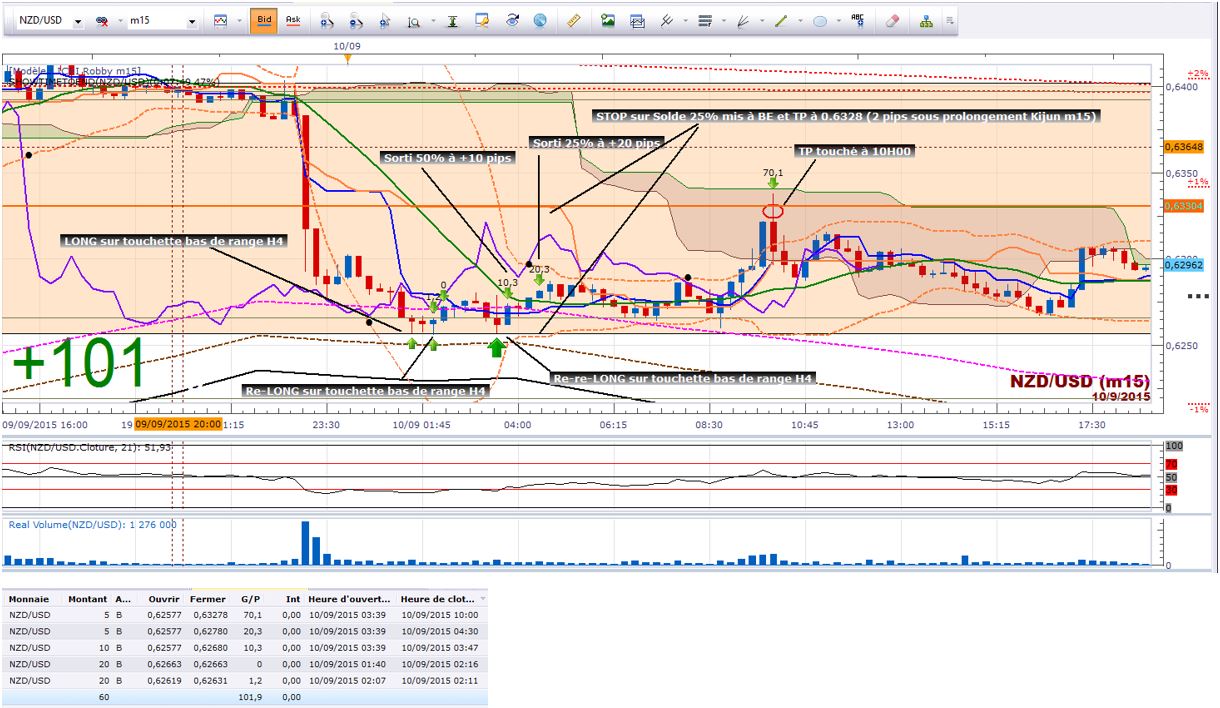Select first NZD/USD trade row with 70,1
The image size is (1220, 708).
tap(244, 614)
